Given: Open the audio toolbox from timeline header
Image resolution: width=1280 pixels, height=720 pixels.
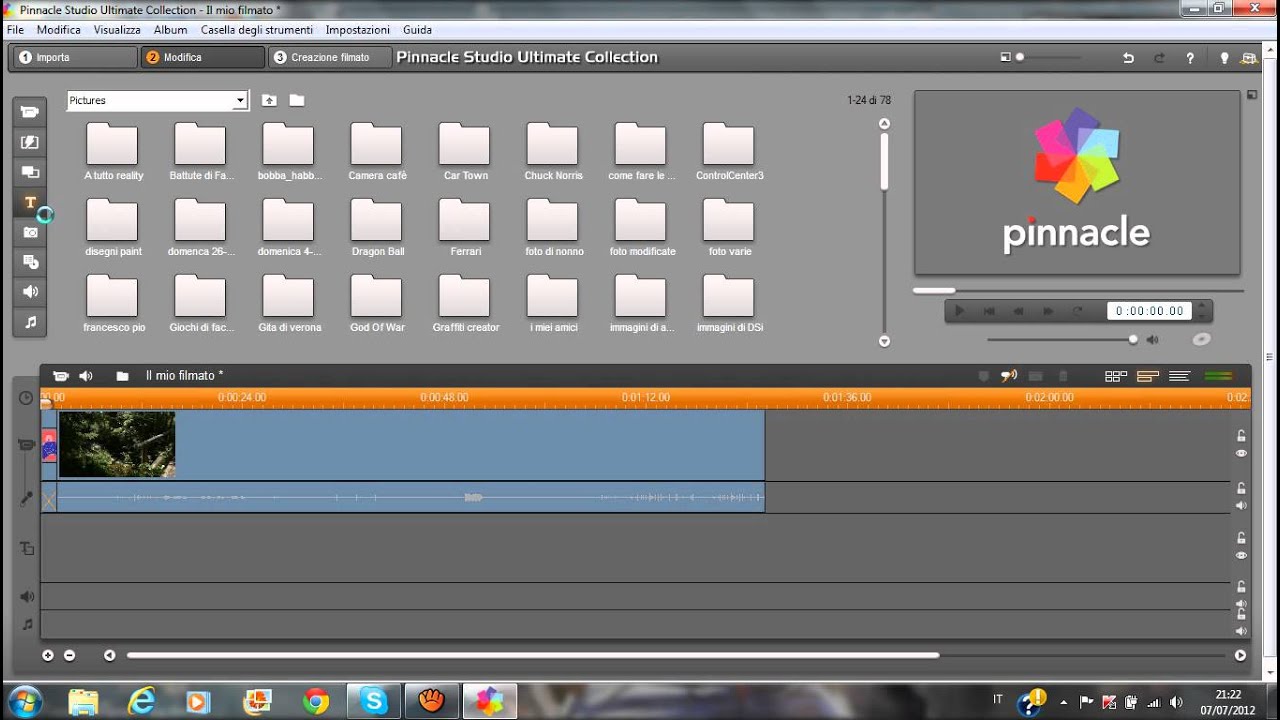Looking at the screenshot, I should pyautogui.click(x=86, y=376).
